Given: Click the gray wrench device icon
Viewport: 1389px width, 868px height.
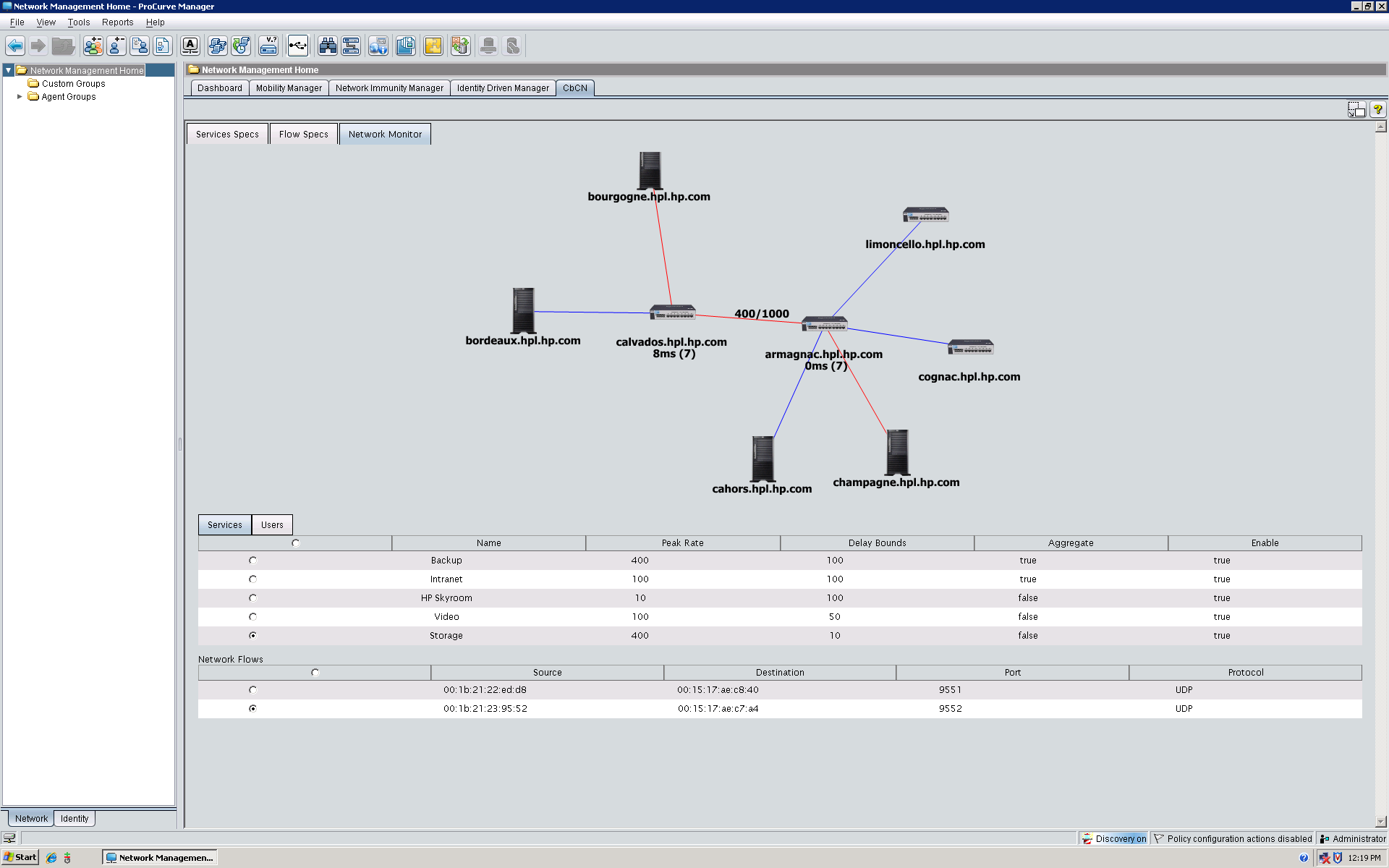Looking at the screenshot, I should click(x=512, y=46).
